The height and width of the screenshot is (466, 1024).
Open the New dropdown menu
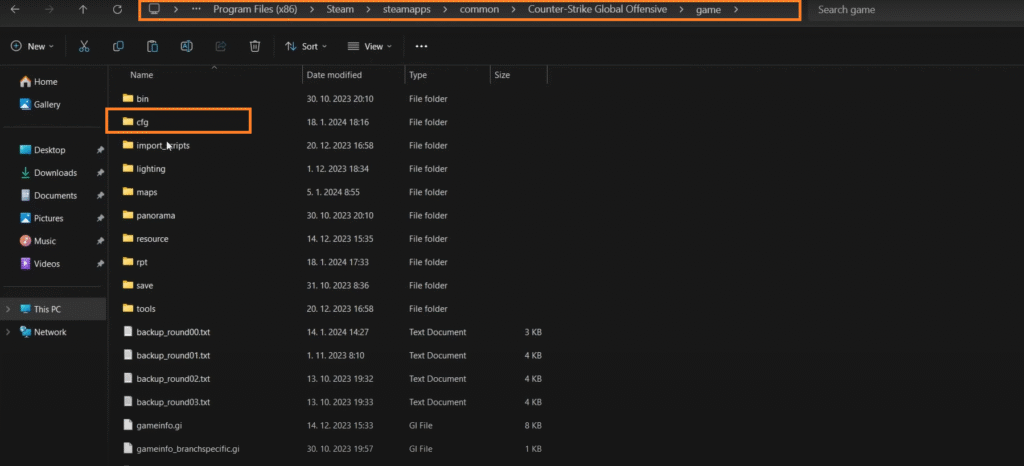33,46
